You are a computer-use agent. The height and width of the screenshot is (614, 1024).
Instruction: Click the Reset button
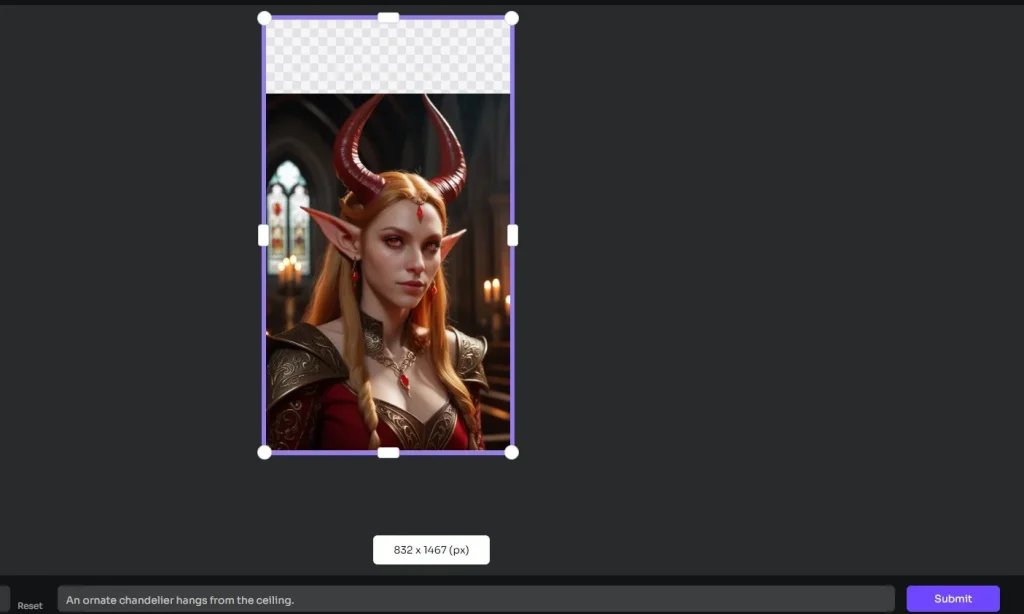click(x=29, y=605)
